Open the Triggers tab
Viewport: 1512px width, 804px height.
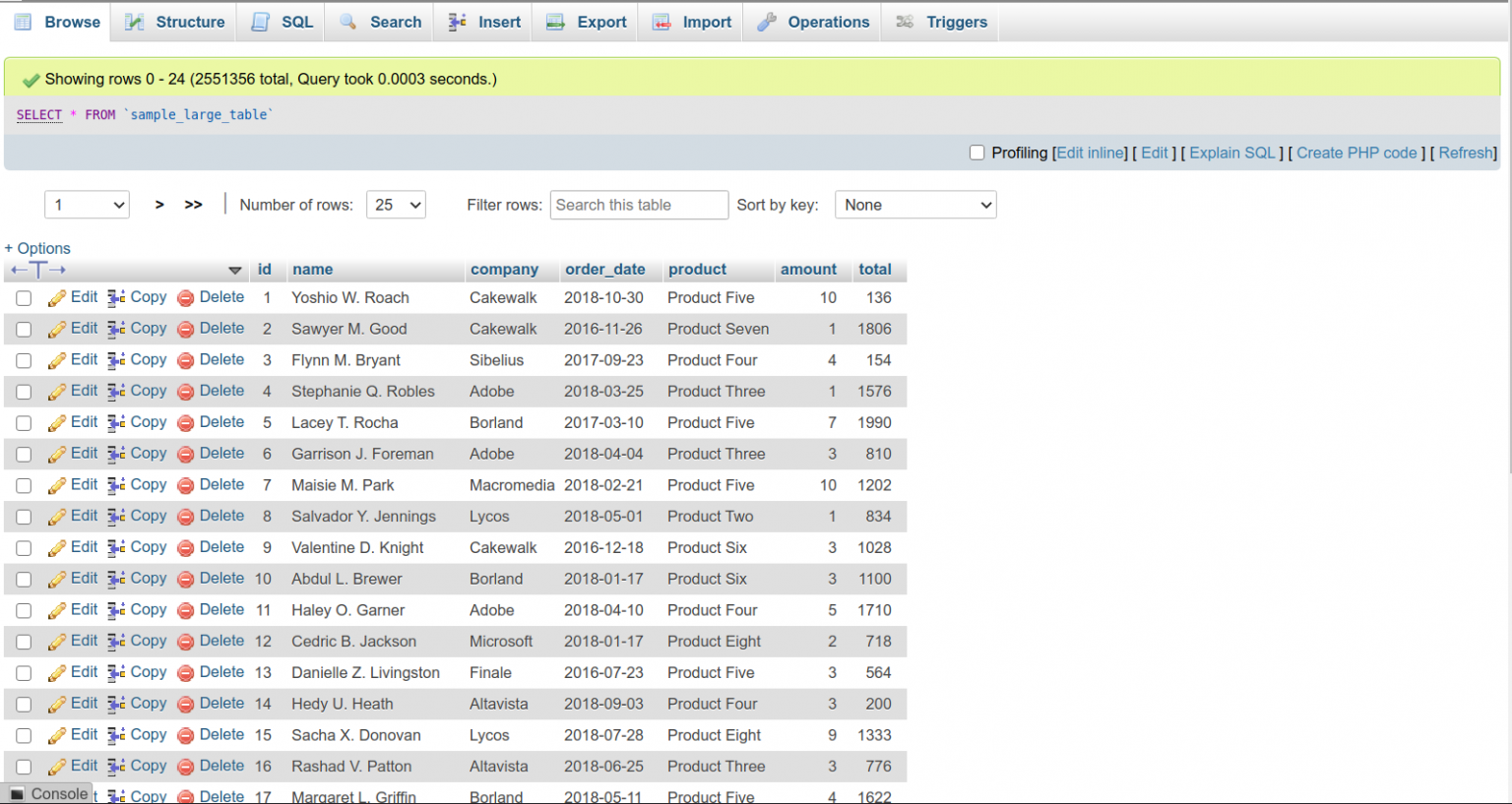940,21
